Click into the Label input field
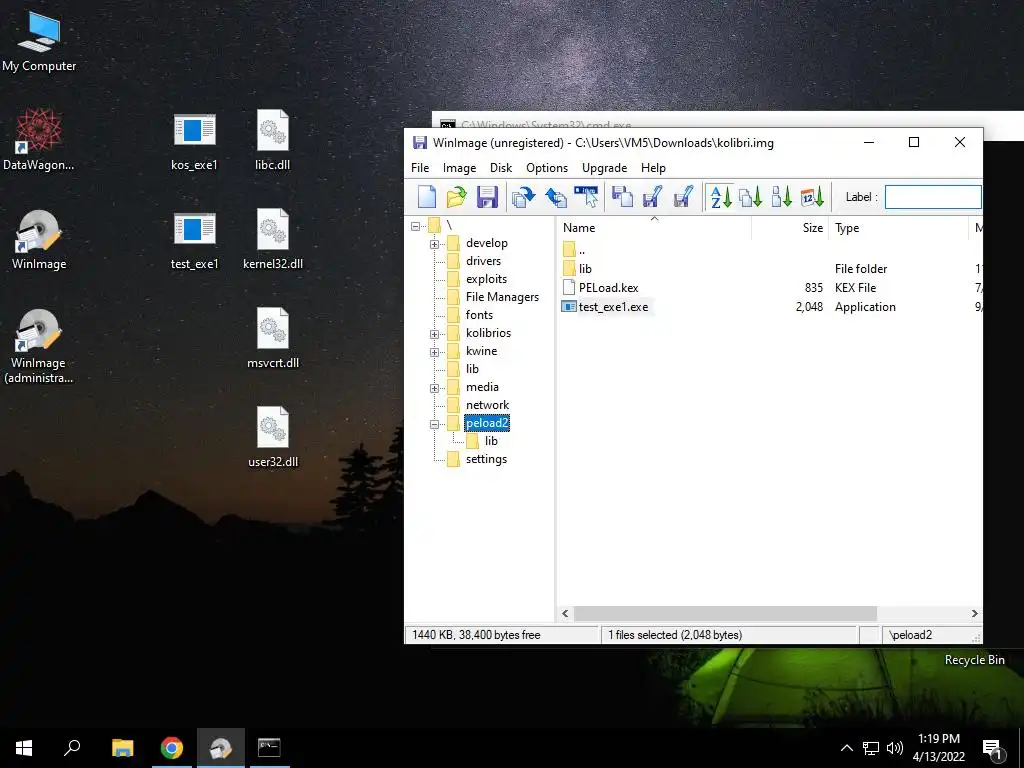This screenshot has height=768, width=1024. pyautogui.click(x=933, y=197)
